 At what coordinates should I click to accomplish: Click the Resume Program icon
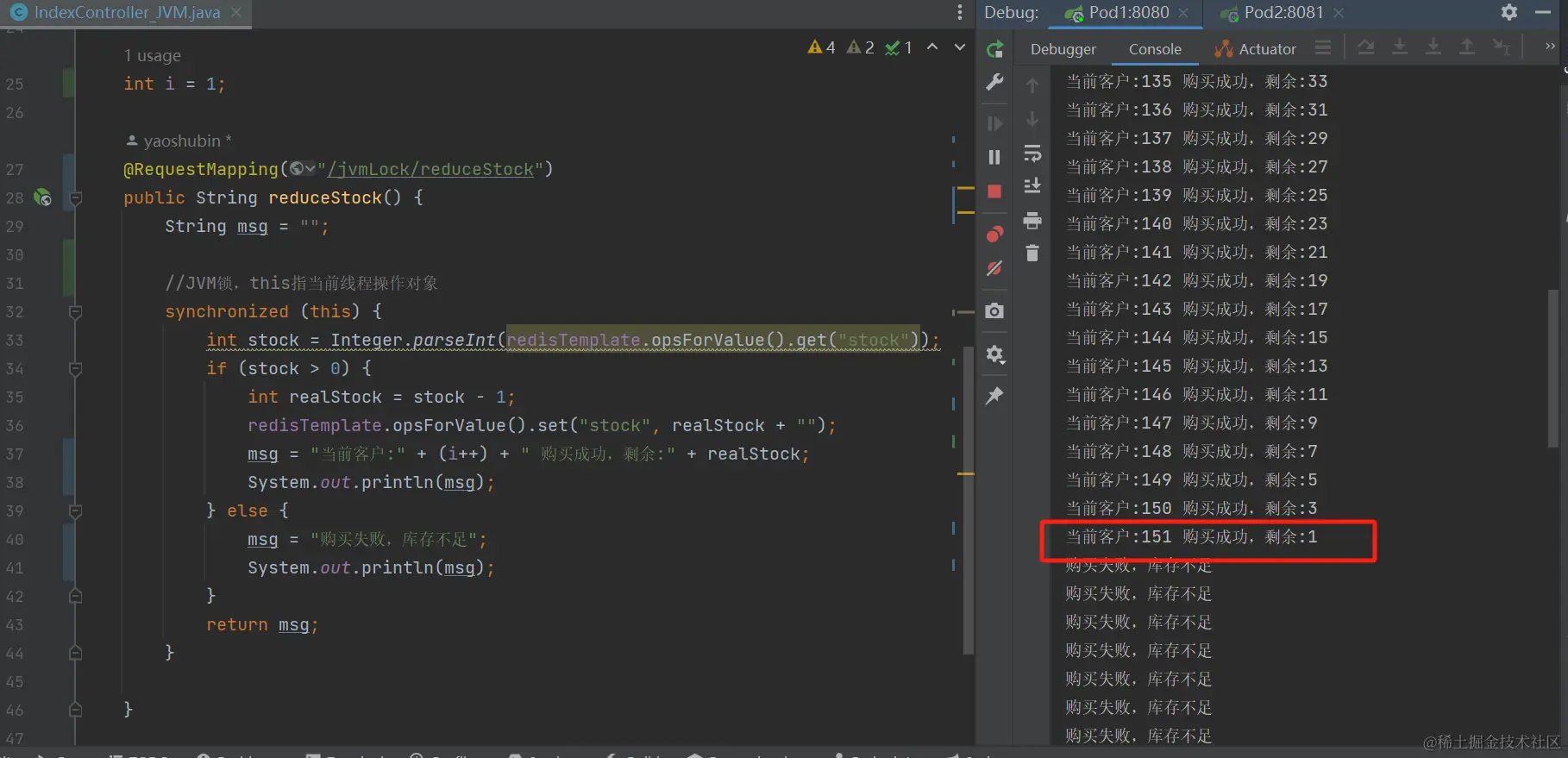pyautogui.click(x=994, y=123)
